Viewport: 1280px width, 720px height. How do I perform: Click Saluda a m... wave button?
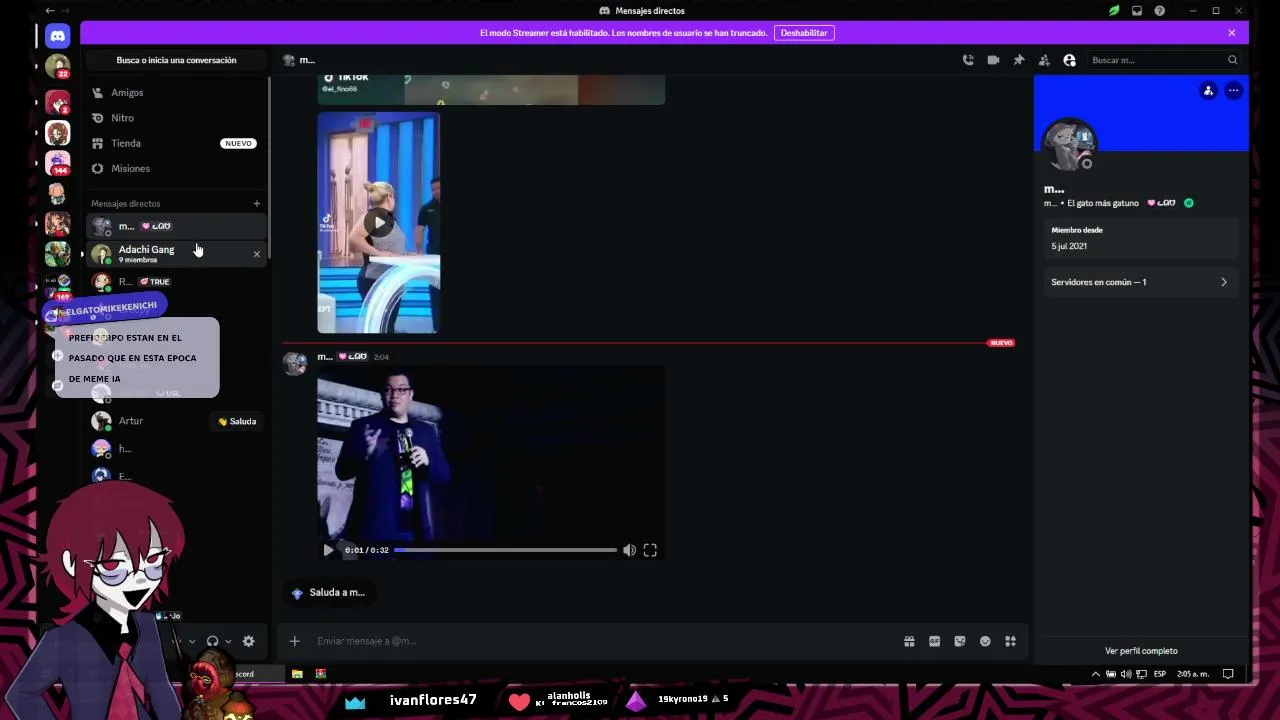tap(328, 593)
